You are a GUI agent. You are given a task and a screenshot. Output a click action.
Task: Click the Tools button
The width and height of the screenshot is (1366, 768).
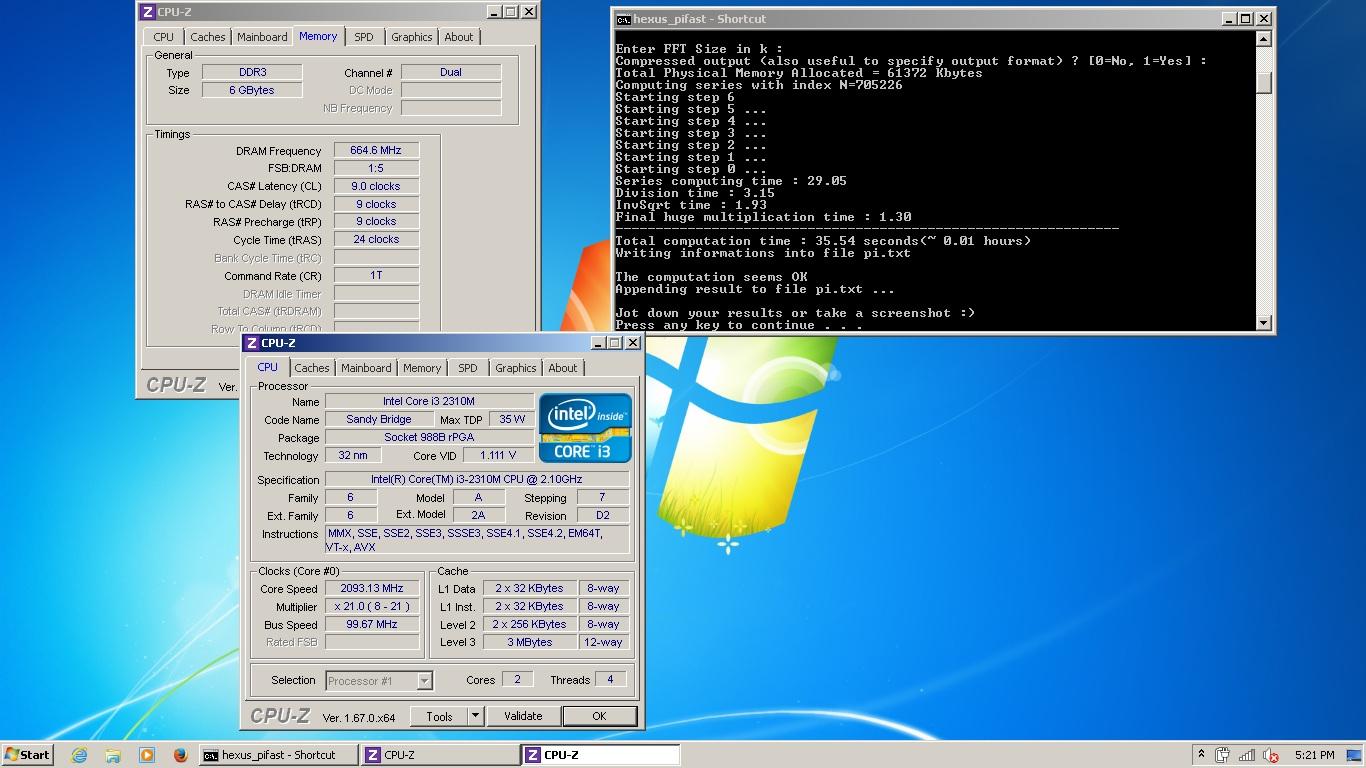[439, 716]
